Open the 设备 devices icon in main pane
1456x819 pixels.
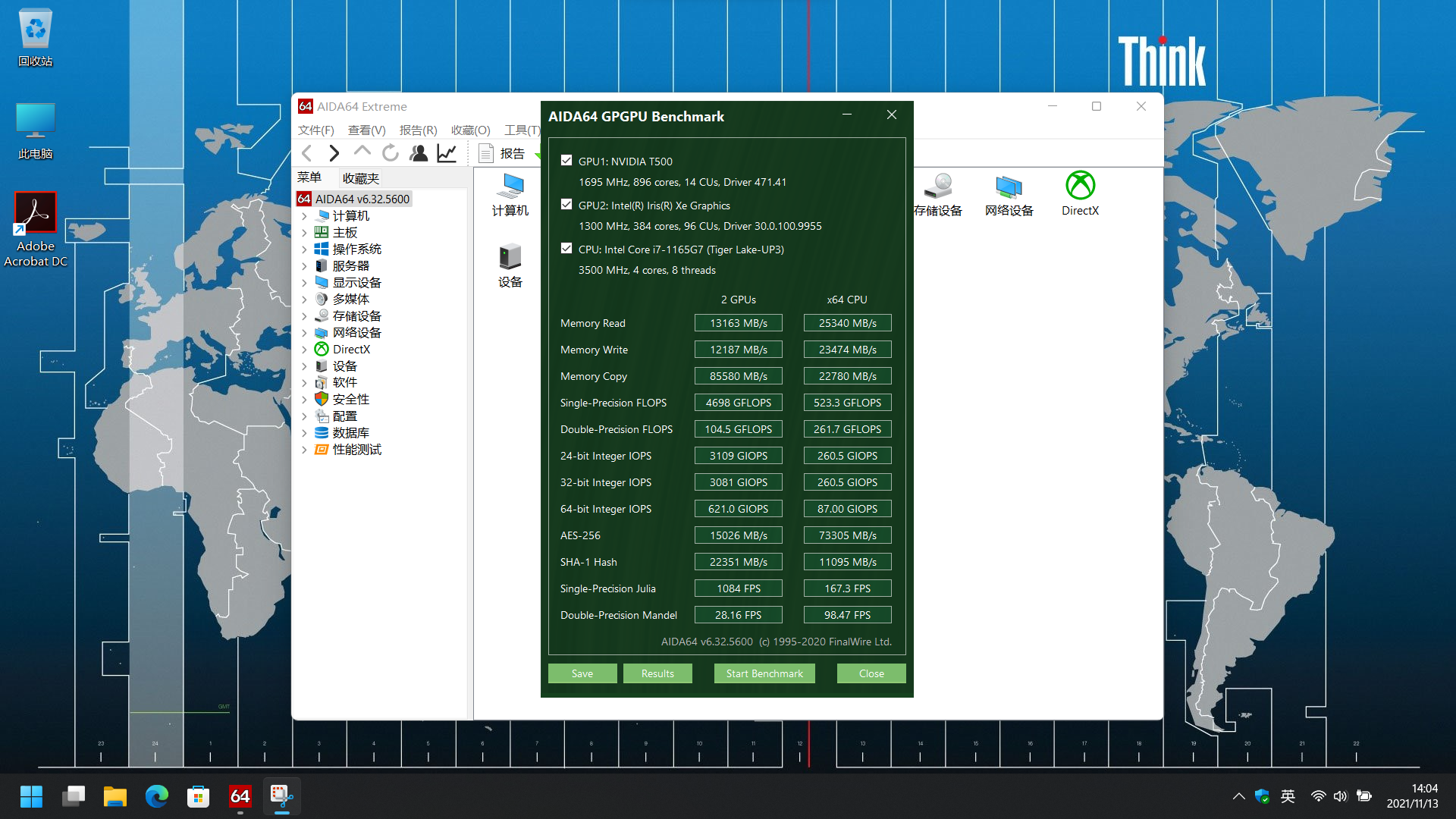pyautogui.click(x=510, y=265)
